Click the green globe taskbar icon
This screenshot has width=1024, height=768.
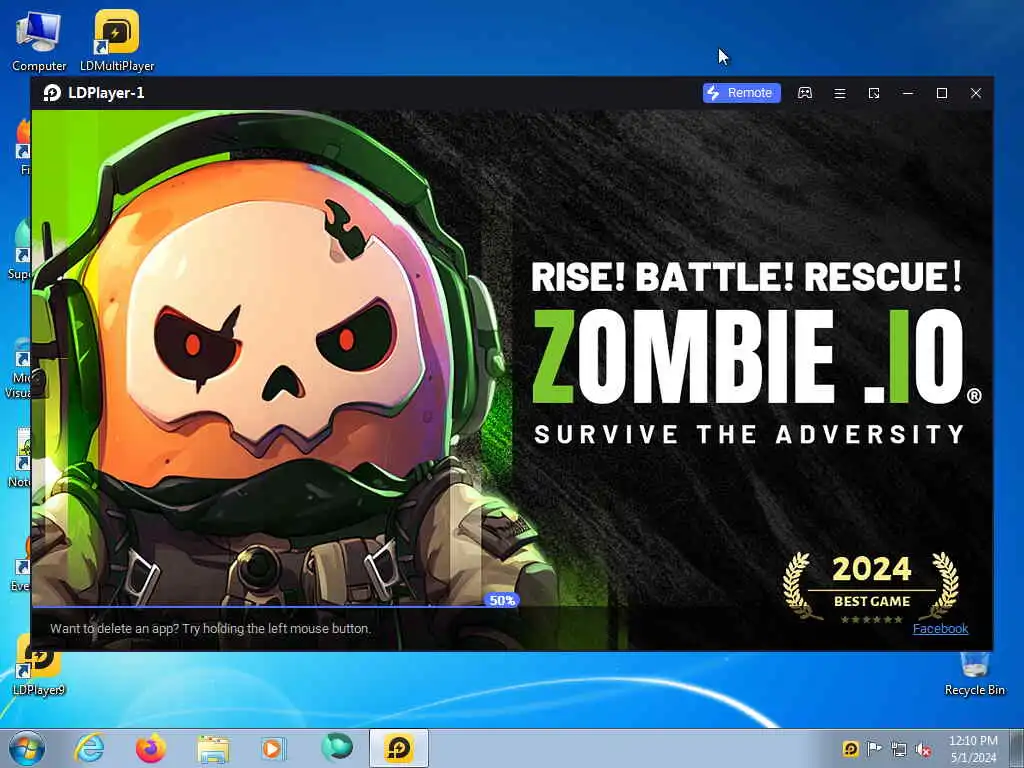pyautogui.click(x=336, y=748)
